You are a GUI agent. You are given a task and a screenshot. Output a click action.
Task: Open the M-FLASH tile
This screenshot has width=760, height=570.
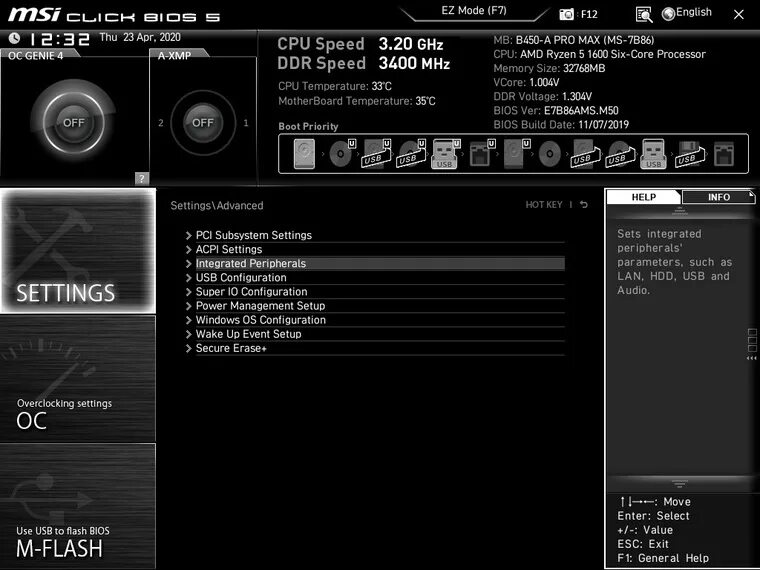(x=78, y=506)
